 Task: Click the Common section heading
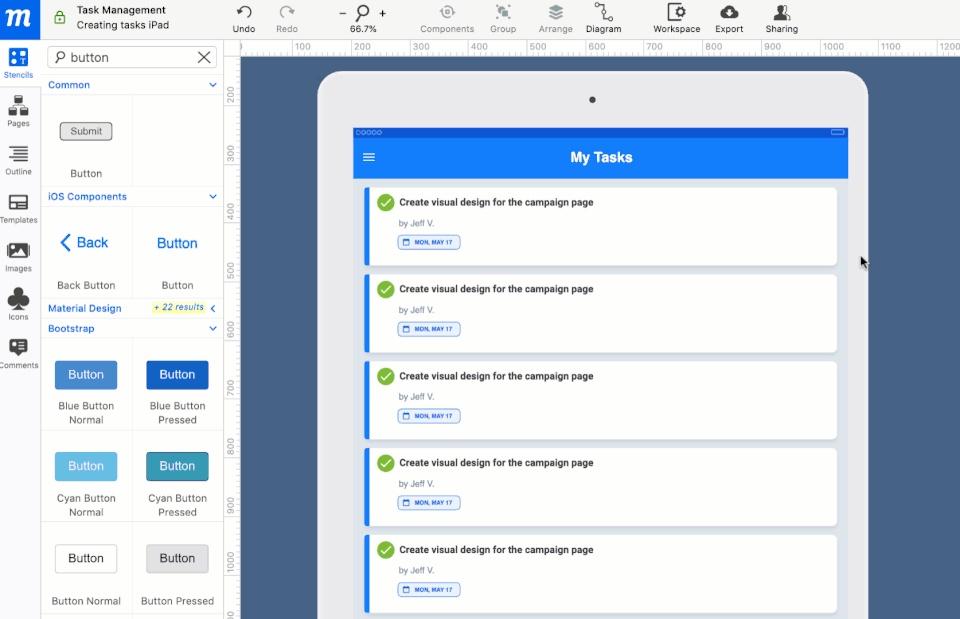coord(69,85)
